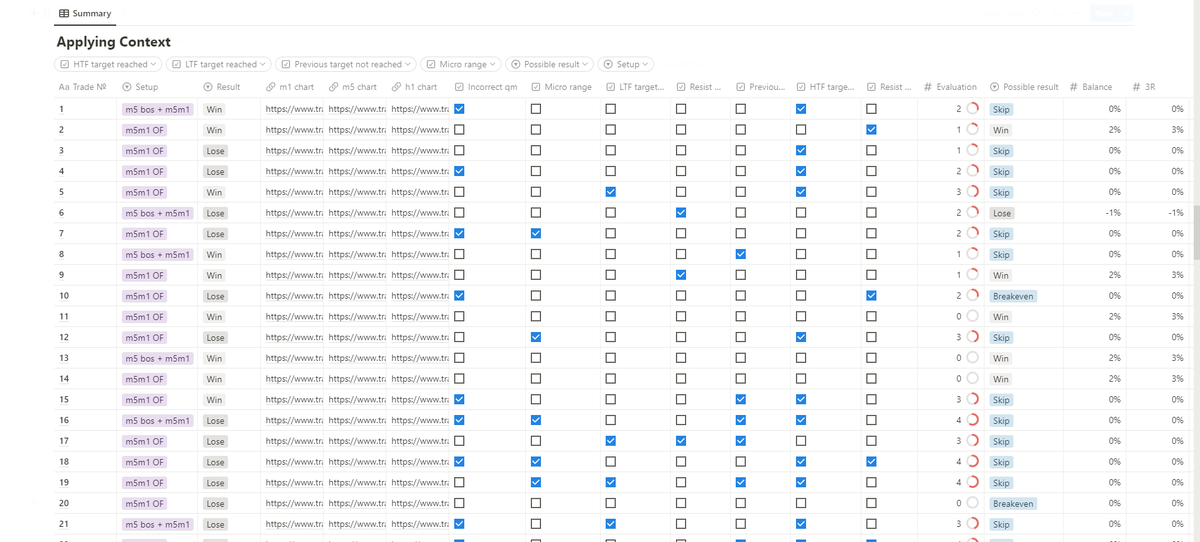1200x542 pixels.
Task: Click the m5m1 OF setup tag in trade 20
Action: 144,503
